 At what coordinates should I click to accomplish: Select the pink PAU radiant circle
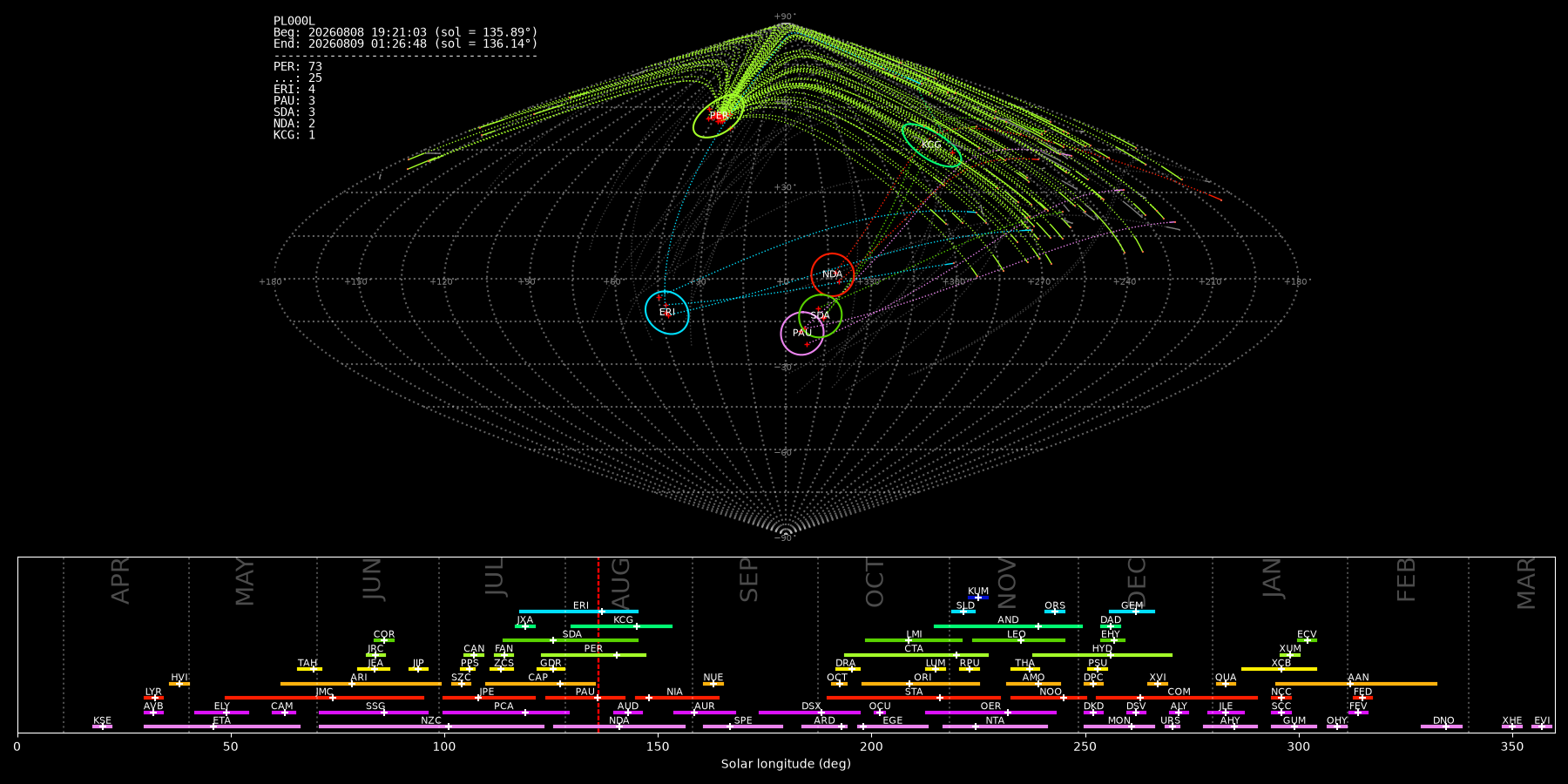[802, 333]
